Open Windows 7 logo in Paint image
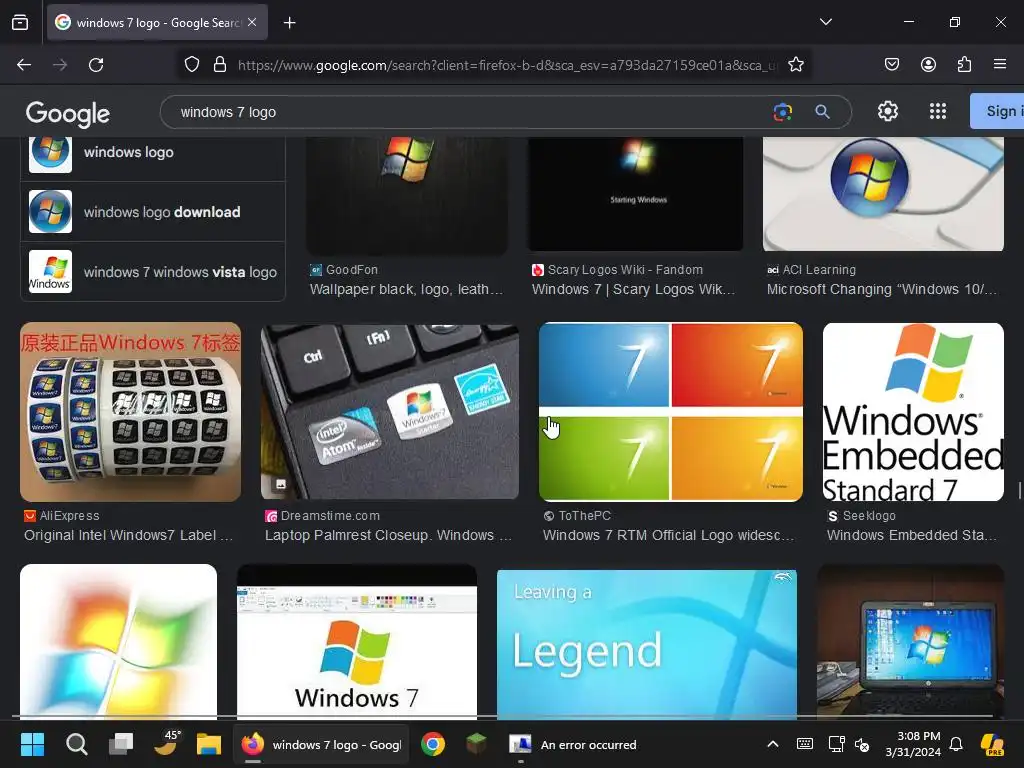This screenshot has height=768, width=1024. coord(357,641)
